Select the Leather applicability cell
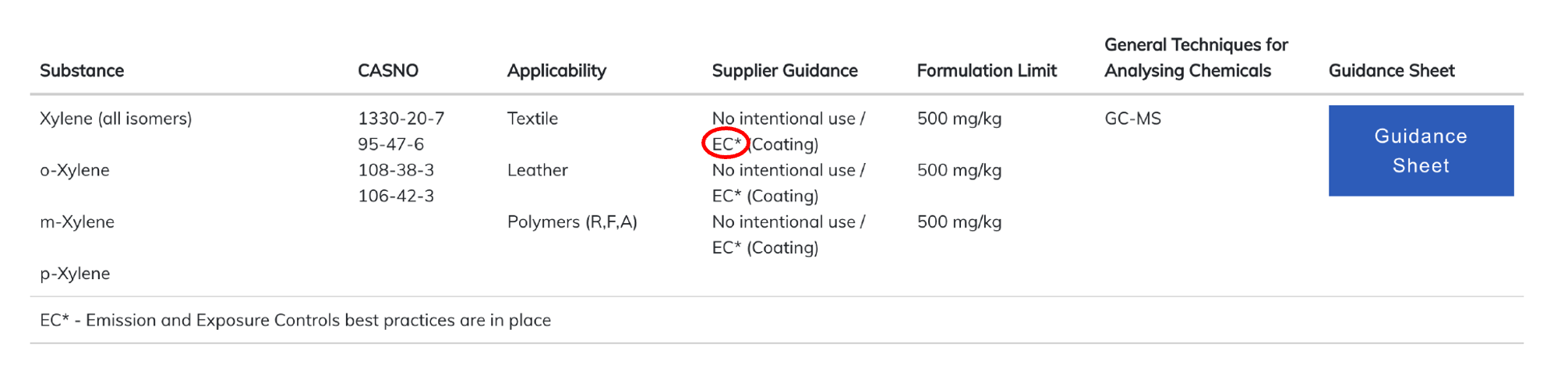 538,170
